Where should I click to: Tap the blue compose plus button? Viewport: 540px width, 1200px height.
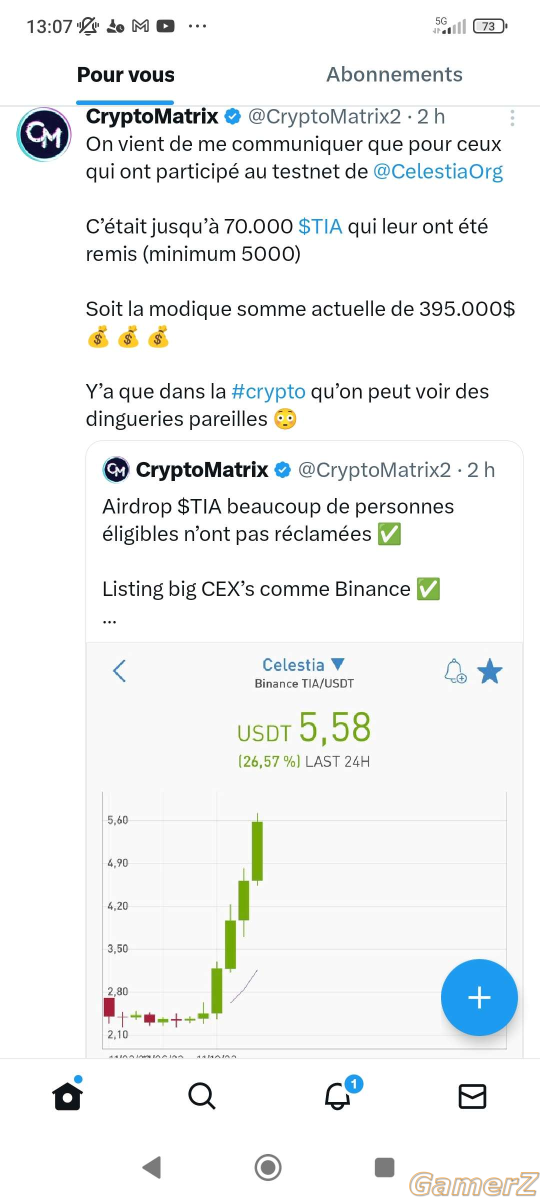pyautogui.click(x=479, y=997)
